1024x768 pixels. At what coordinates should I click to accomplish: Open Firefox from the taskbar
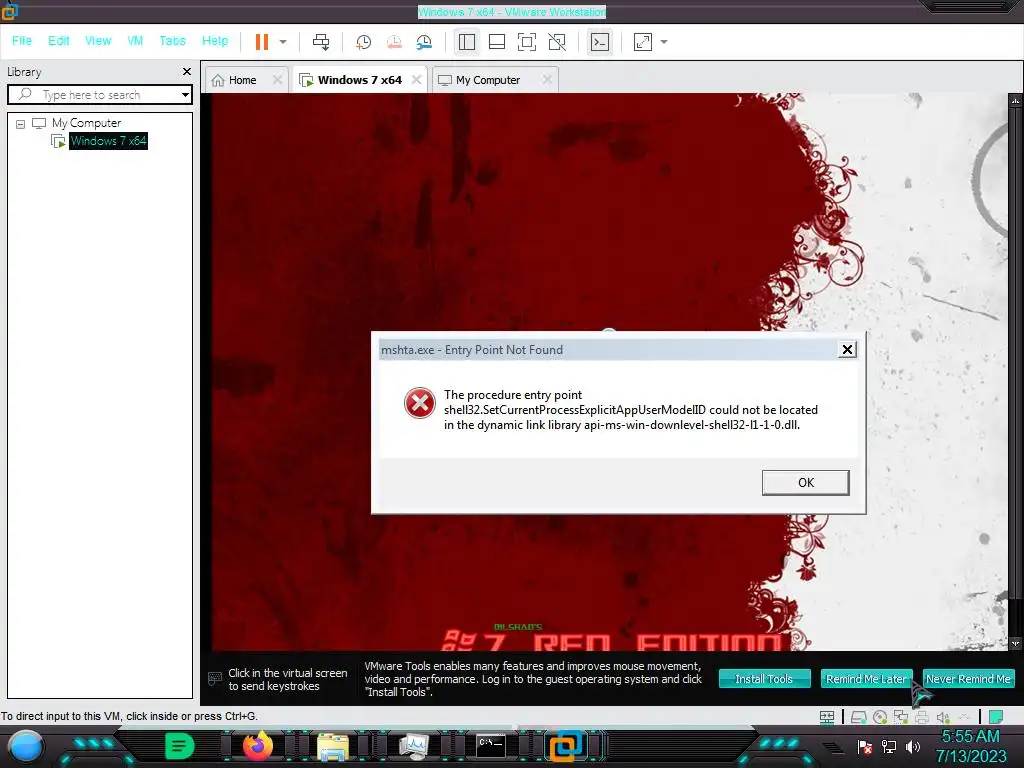coord(258,746)
